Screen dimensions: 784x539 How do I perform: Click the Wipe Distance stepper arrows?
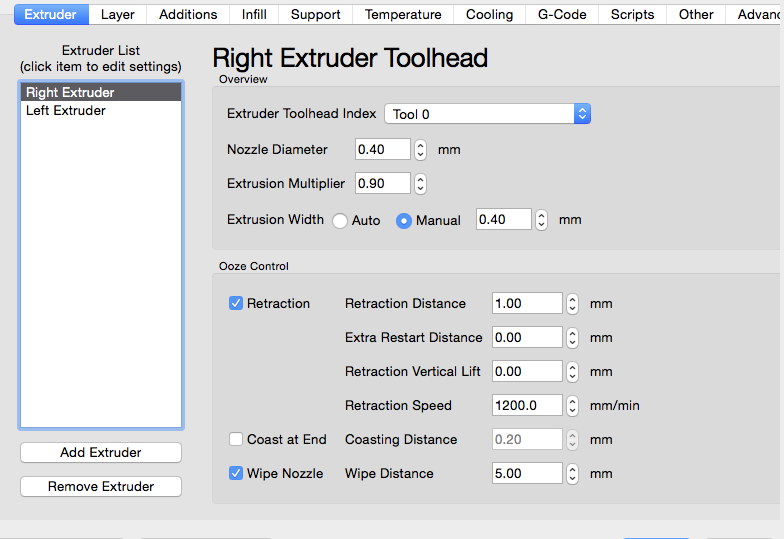coord(573,474)
